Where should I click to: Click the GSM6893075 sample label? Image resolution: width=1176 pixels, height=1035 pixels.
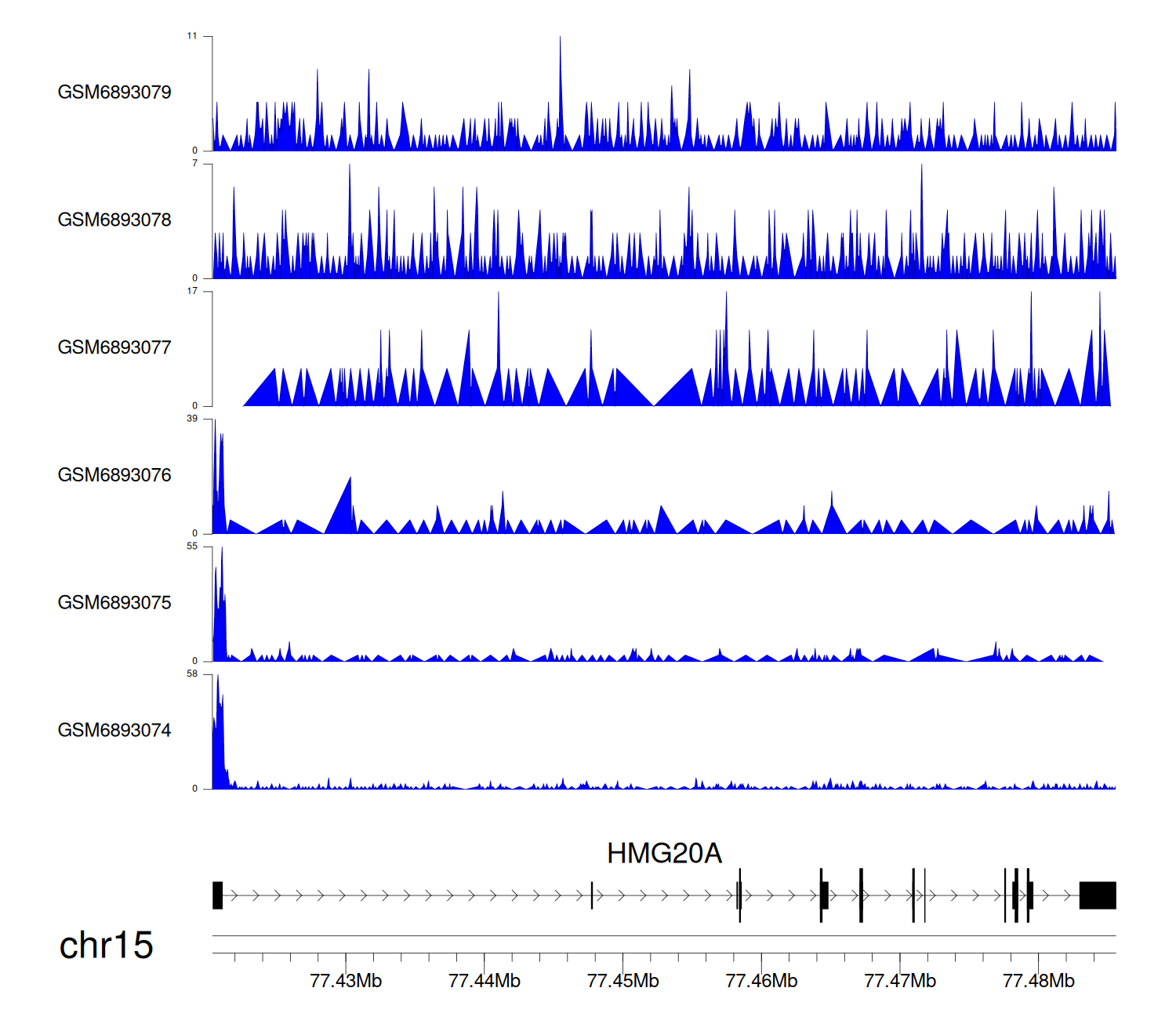point(114,603)
